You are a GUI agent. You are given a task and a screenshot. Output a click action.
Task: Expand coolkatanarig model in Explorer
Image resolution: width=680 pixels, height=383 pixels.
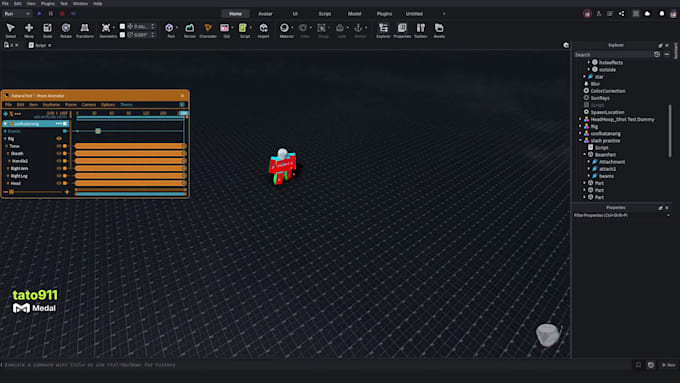click(x=580, y=134)
